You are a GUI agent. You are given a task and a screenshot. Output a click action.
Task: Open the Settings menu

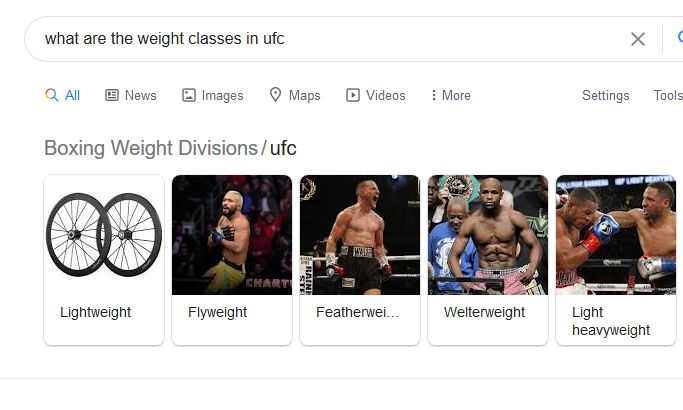click(x=605, y=95)
